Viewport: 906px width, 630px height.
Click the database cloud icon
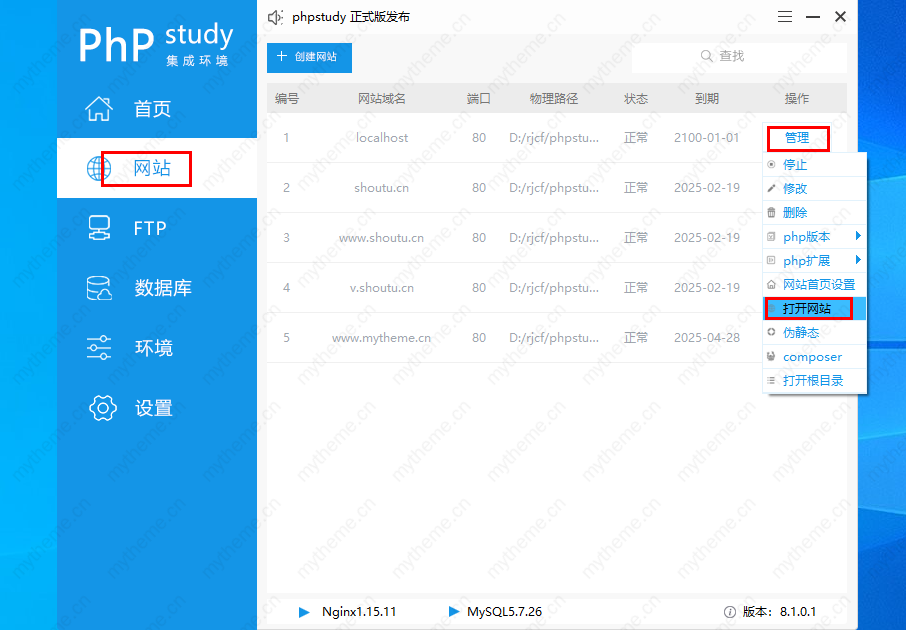[99, 288]
